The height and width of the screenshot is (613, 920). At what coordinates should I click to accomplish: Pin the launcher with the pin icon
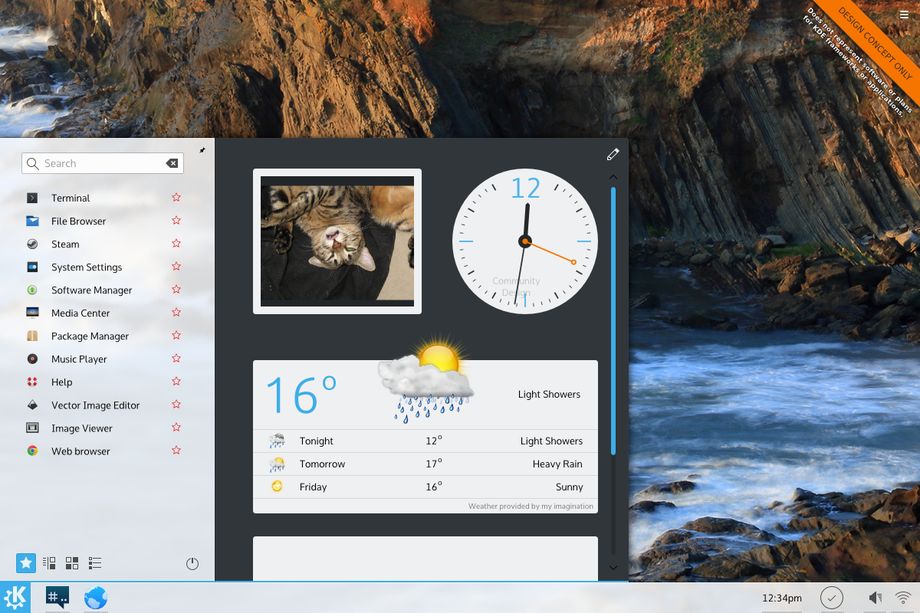click(202, 150)
